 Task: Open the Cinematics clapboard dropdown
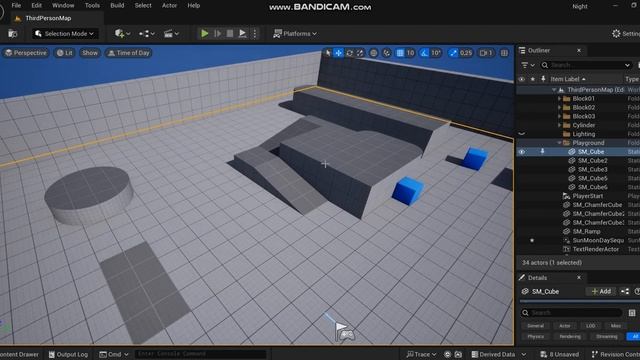click(x=171, y=34)
